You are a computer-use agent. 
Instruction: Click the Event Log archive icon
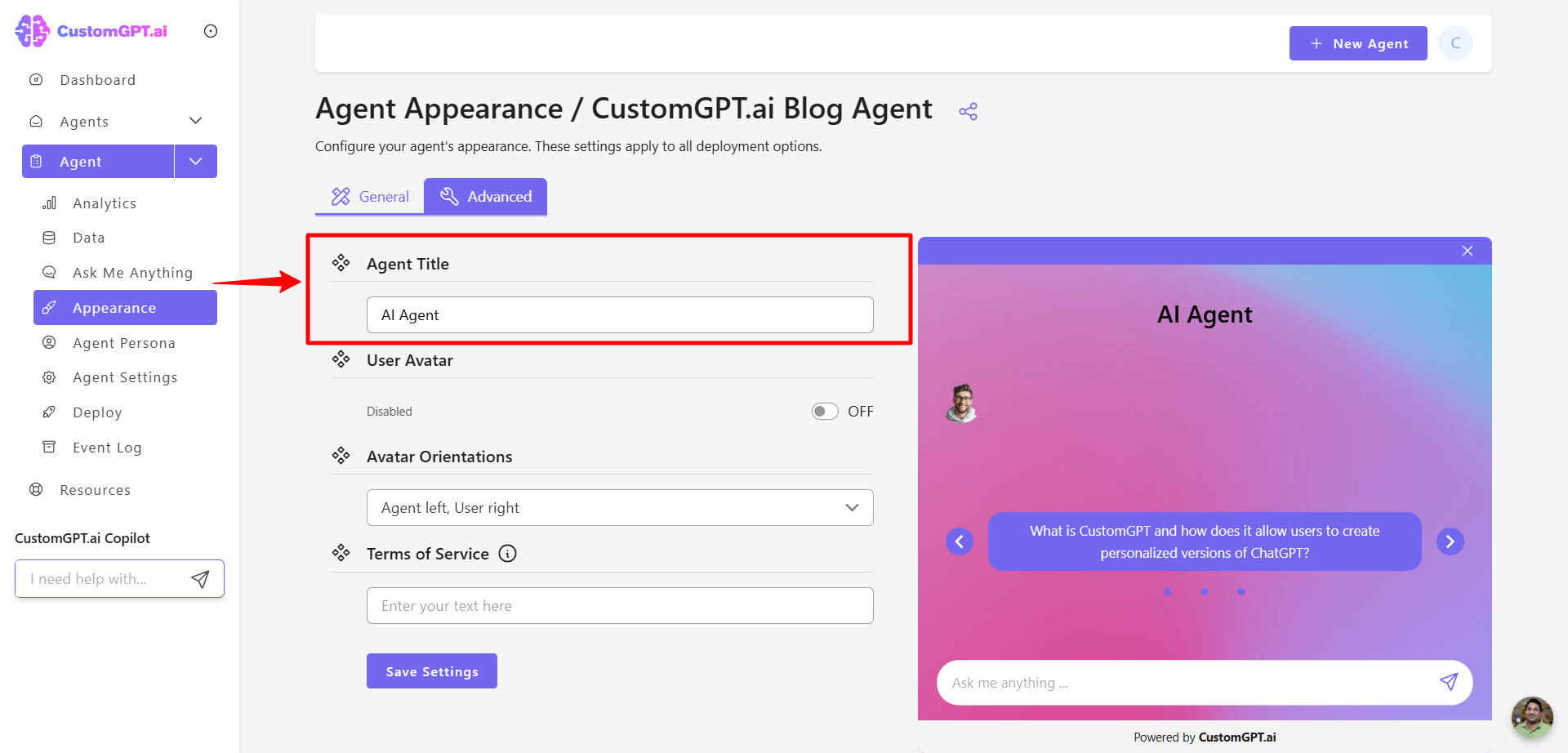[x=49, y=447]
